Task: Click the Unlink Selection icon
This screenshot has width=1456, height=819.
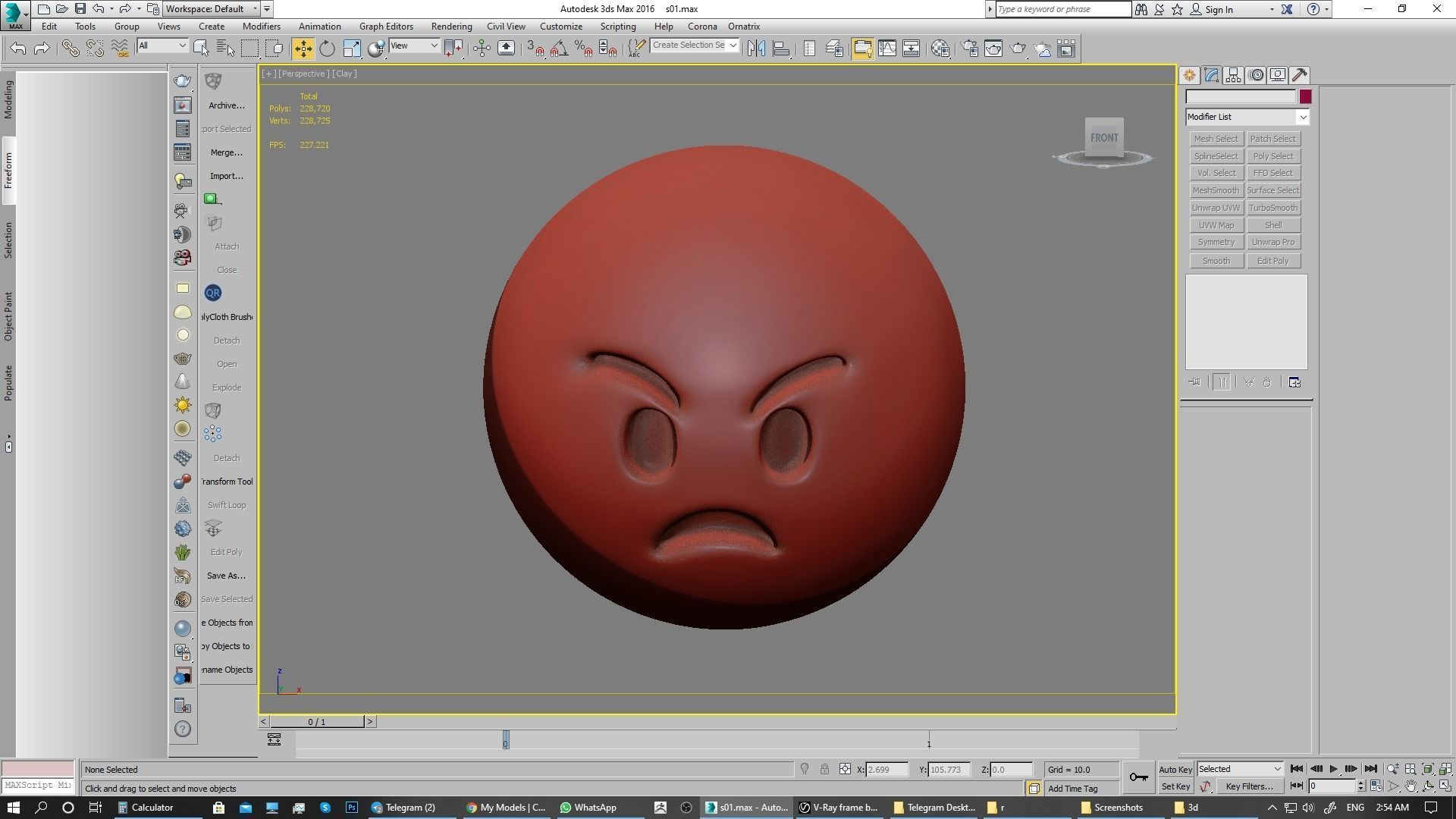Action: pos(95,49)
